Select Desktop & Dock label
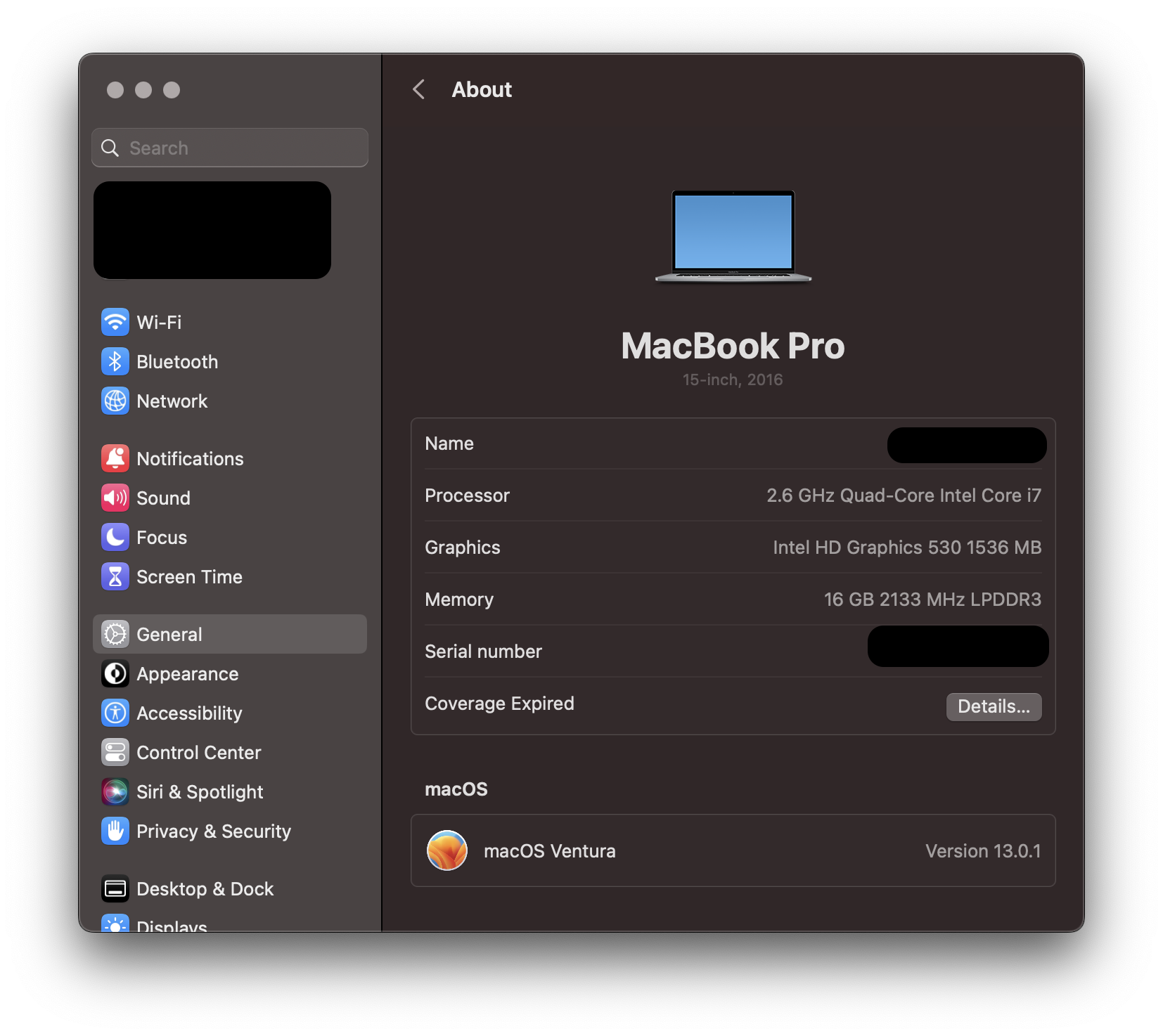1163x1036 pixels. [205, 889]
